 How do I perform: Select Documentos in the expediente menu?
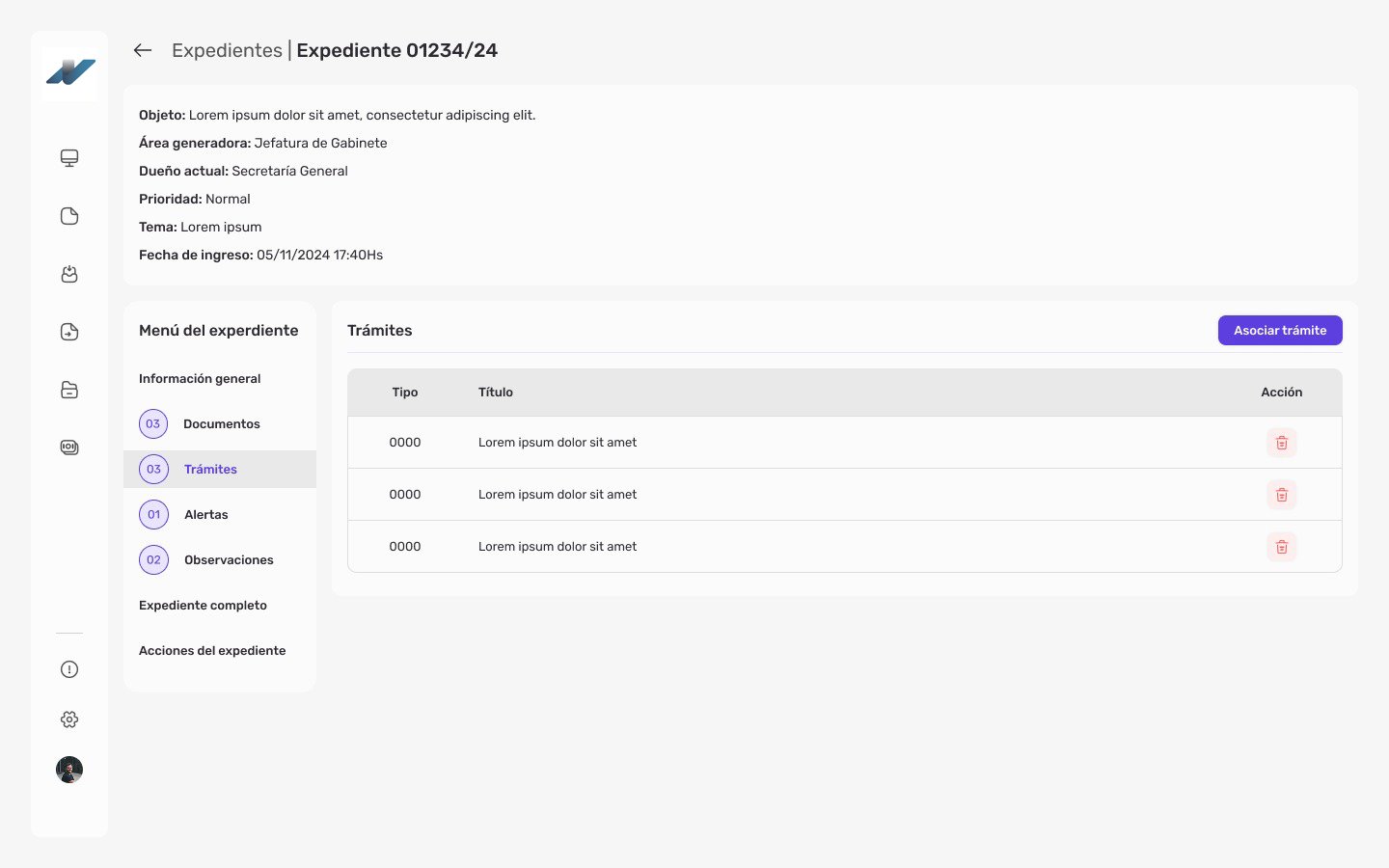pos(221,424)
